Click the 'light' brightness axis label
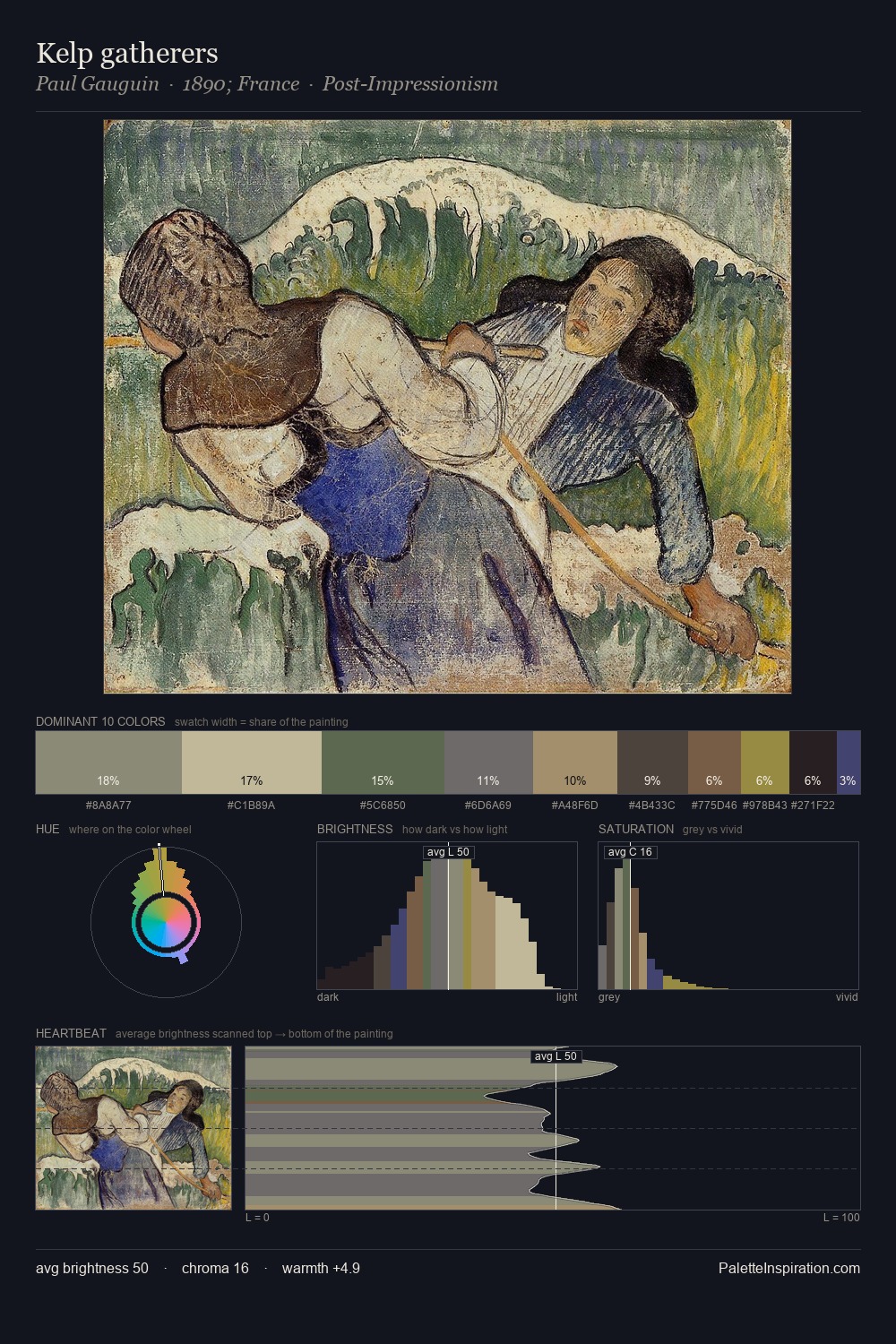896x1344 pixels. (x=567, y=997)
